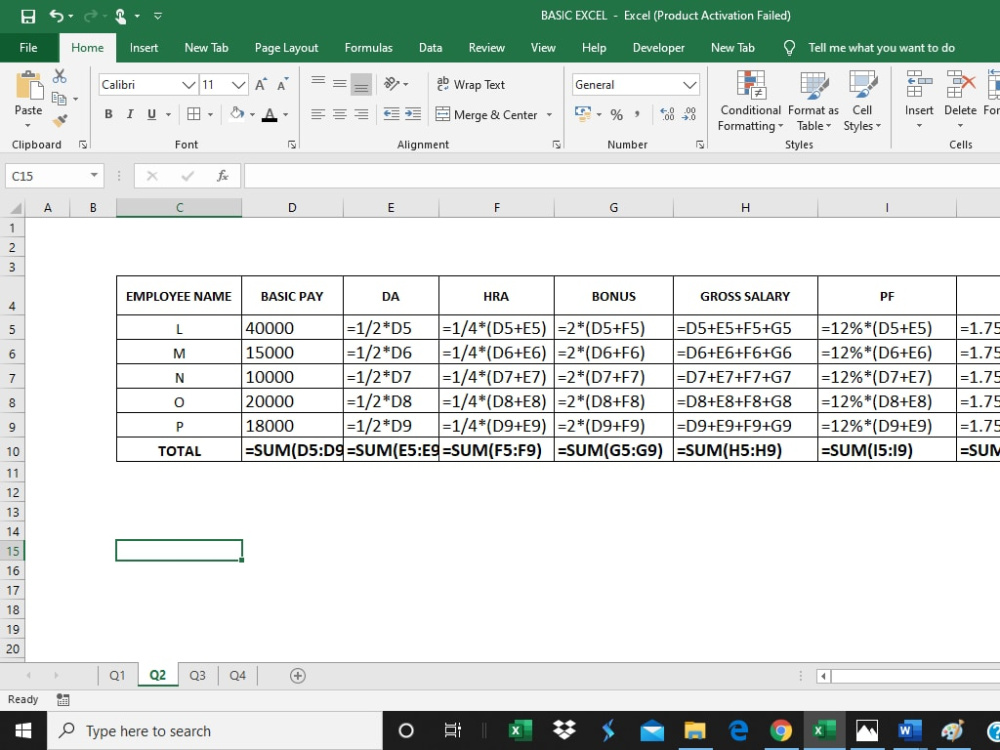Screen dimensions: 1000x750
Task: Align text right
Action: [x=362, y=114]
